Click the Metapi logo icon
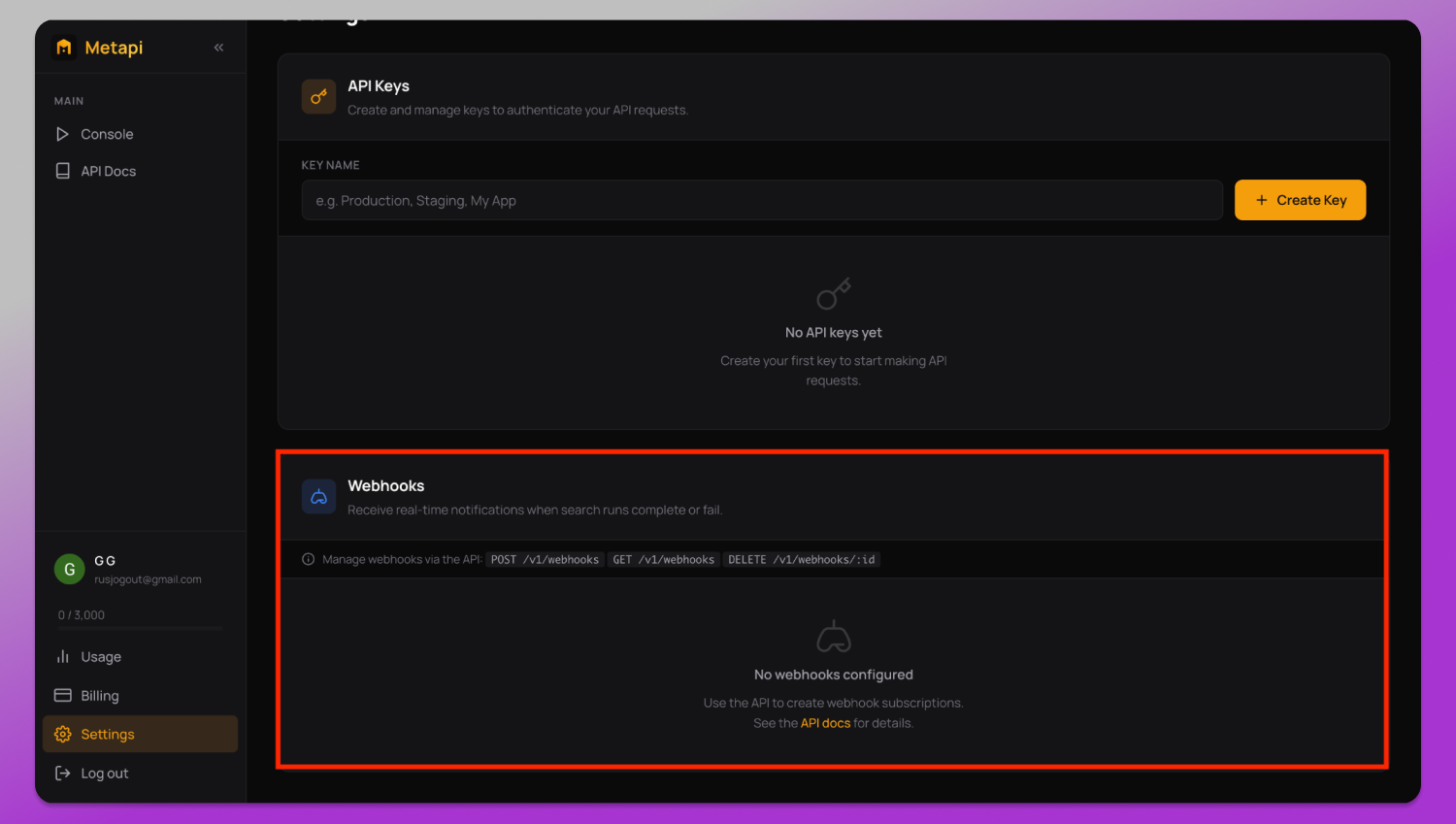 click(x=64, y=48)
